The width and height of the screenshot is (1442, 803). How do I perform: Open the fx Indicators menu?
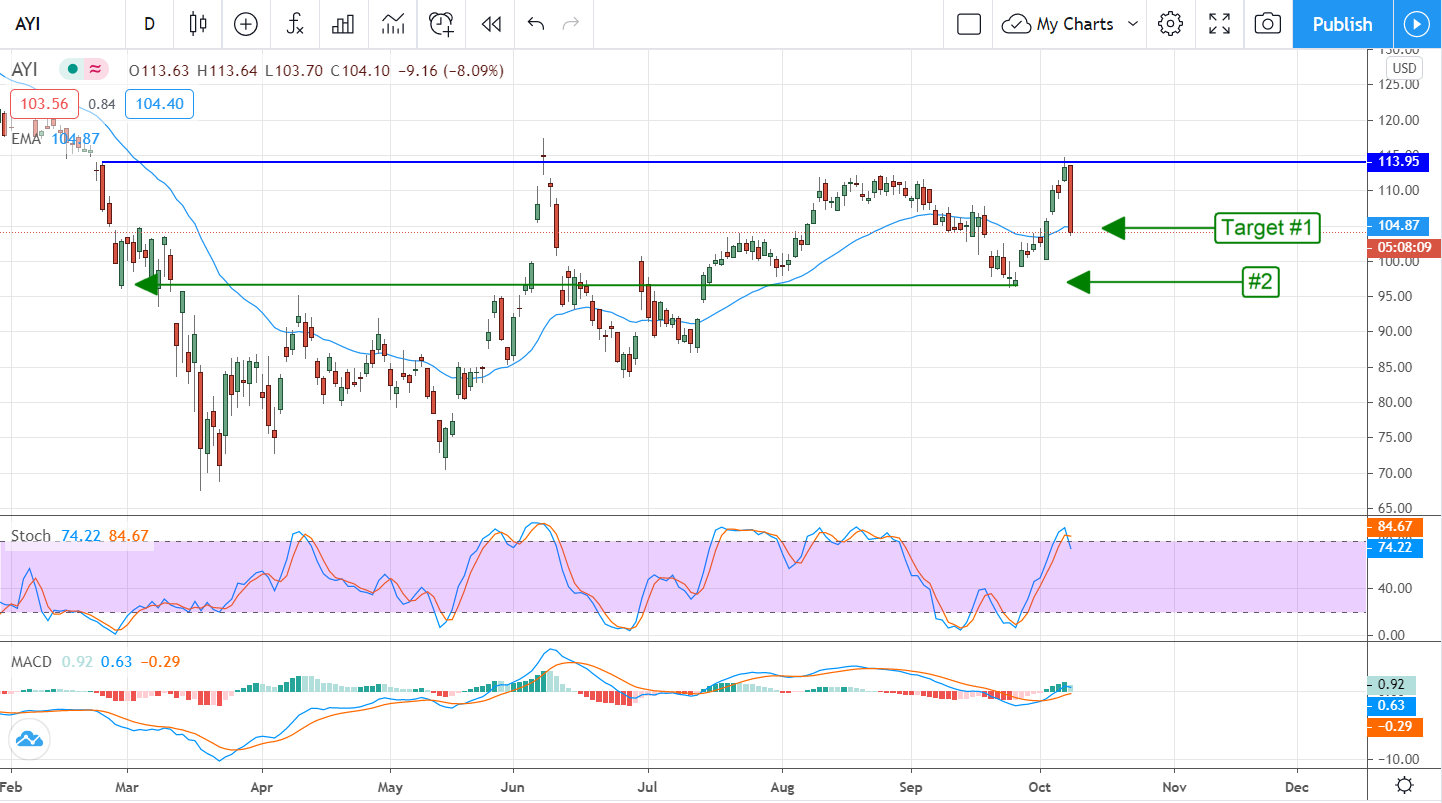(x=295, y=24)
